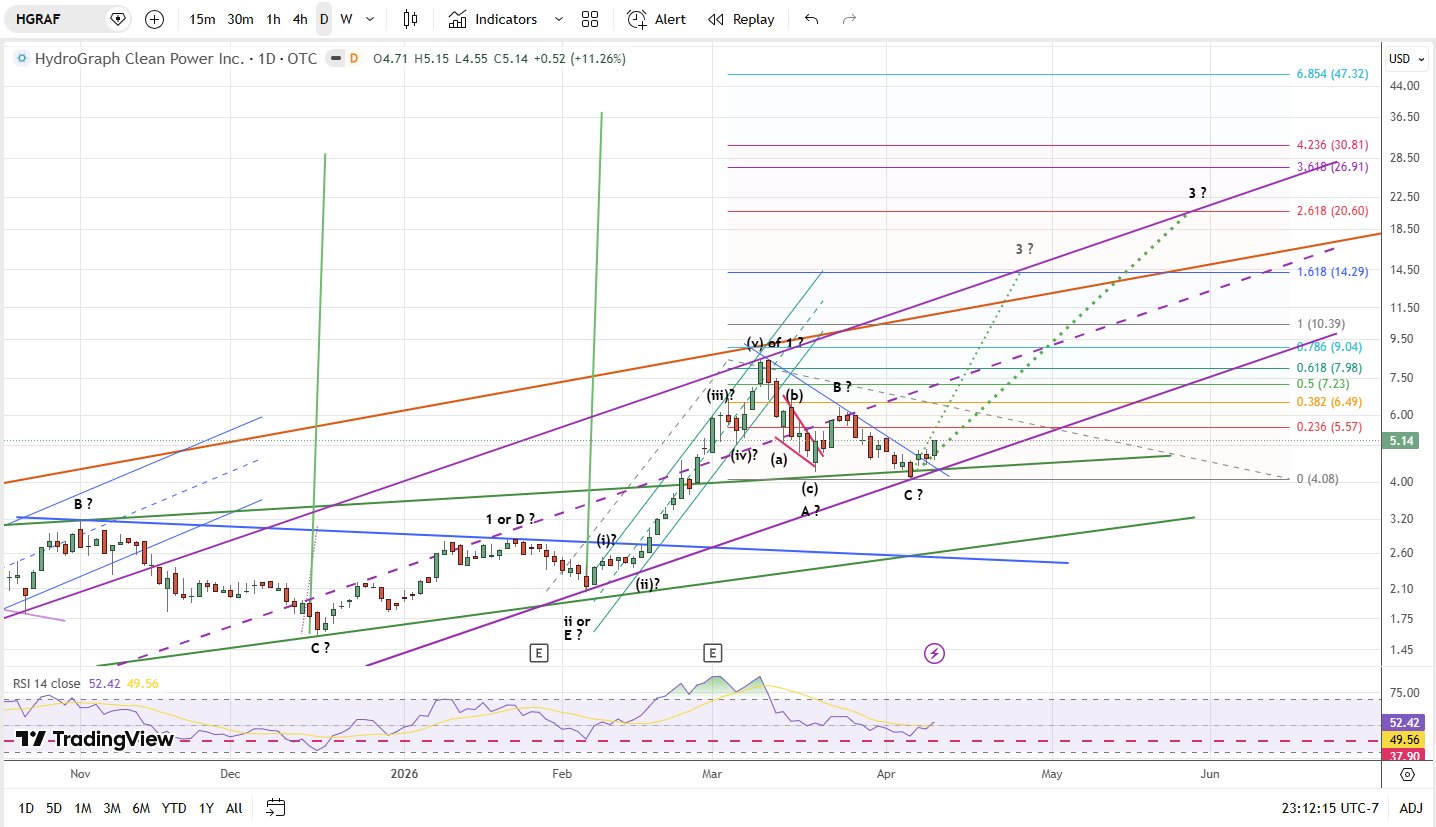Choose the W weekly interval
The width and height of the screenshot is (1436, 827).
pos(346,19)
